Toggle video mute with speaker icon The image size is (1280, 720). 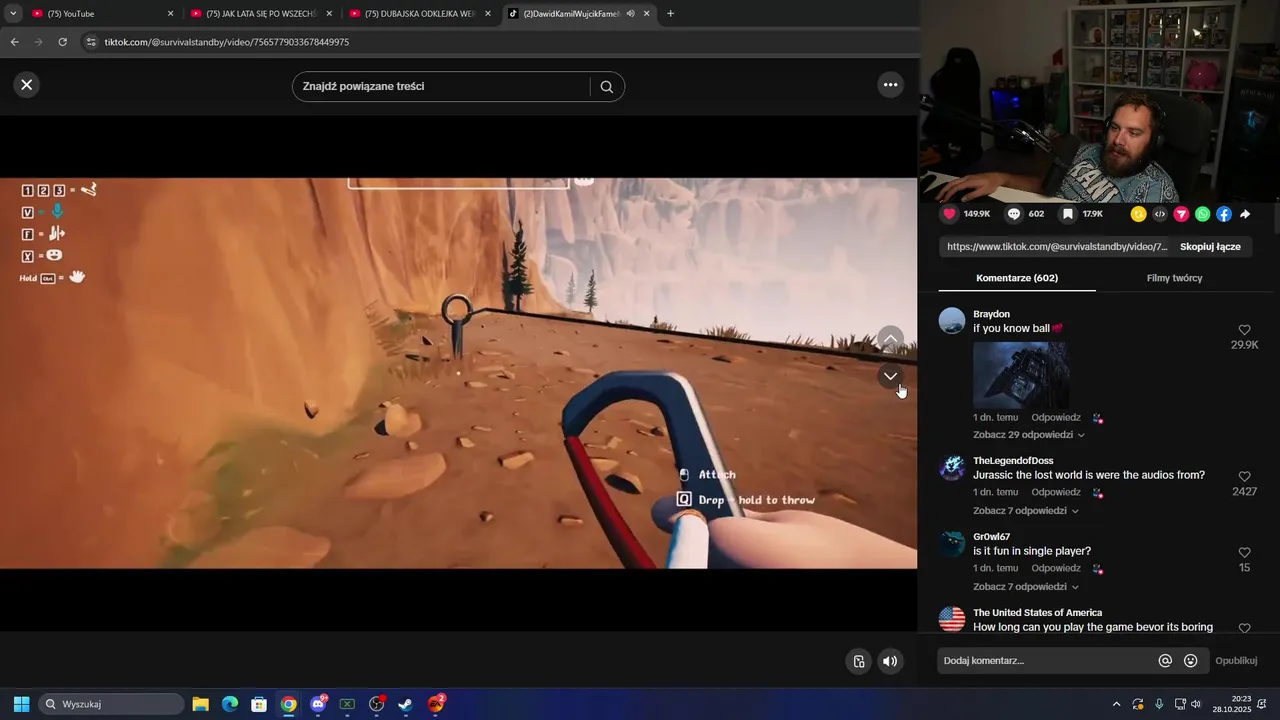pos(889,661)
